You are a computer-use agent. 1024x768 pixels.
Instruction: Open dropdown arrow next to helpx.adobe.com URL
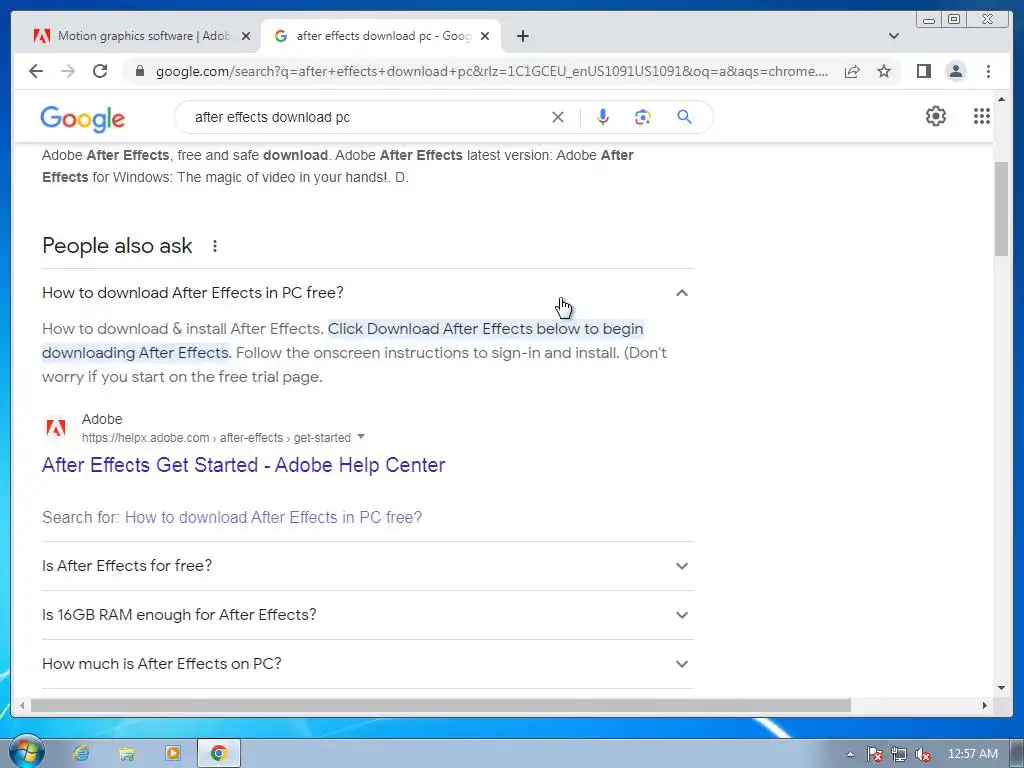(x=361, y=437)
